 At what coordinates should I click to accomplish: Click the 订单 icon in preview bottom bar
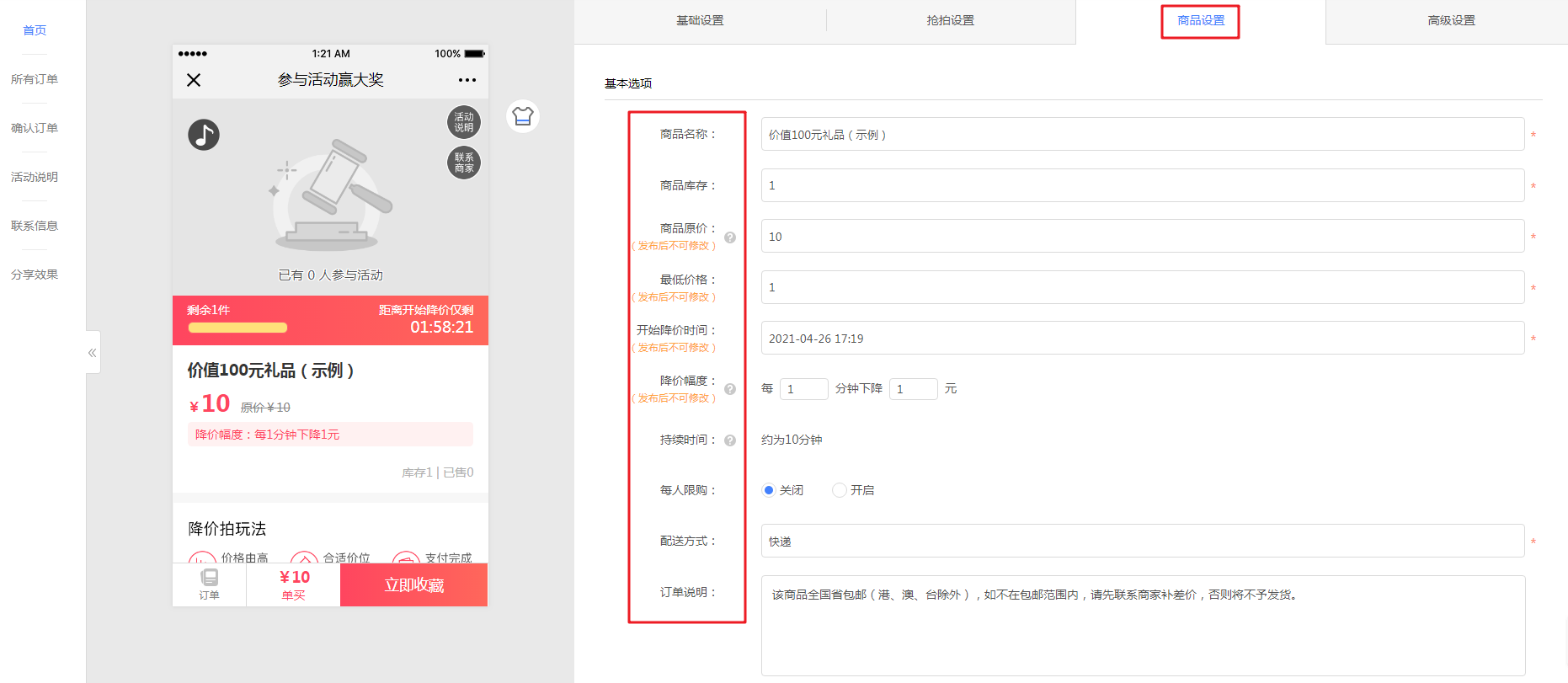point(210,584)
